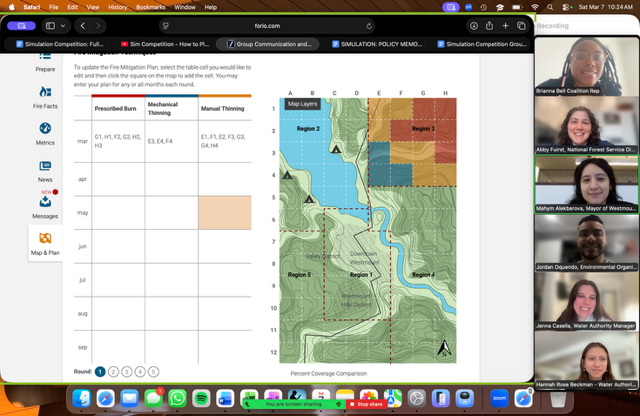Viewport: 640px width, 416px height.
Task: Switch to Sim Competition - How to Pl... tab
Action: click(x=165, y=44)
